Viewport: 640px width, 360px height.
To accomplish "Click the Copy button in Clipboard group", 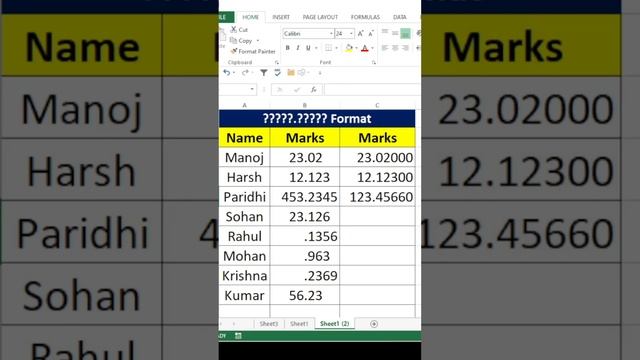I will [x=241, y=40].
